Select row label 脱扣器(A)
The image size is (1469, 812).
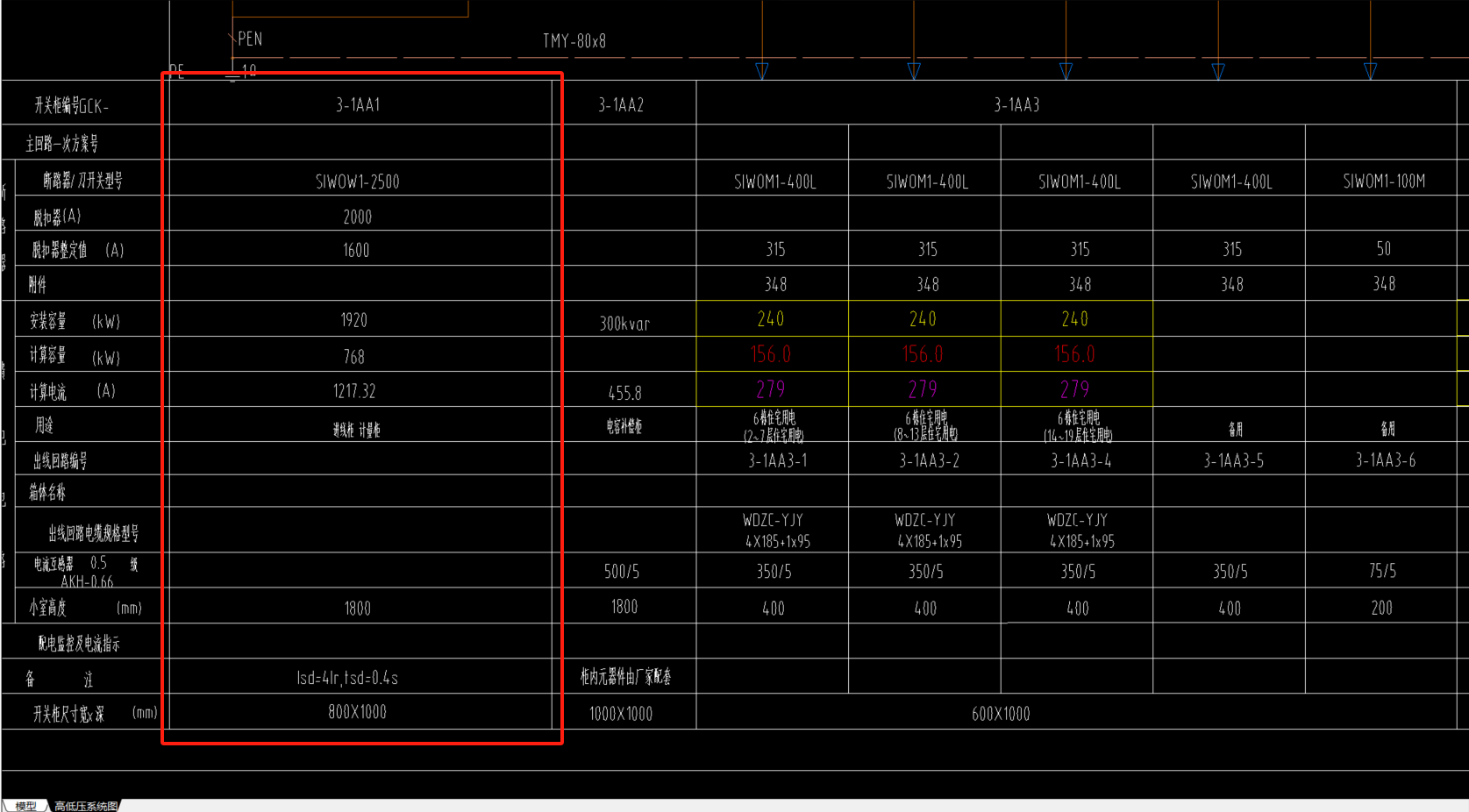pyautogui.click(x=57, y=216)
